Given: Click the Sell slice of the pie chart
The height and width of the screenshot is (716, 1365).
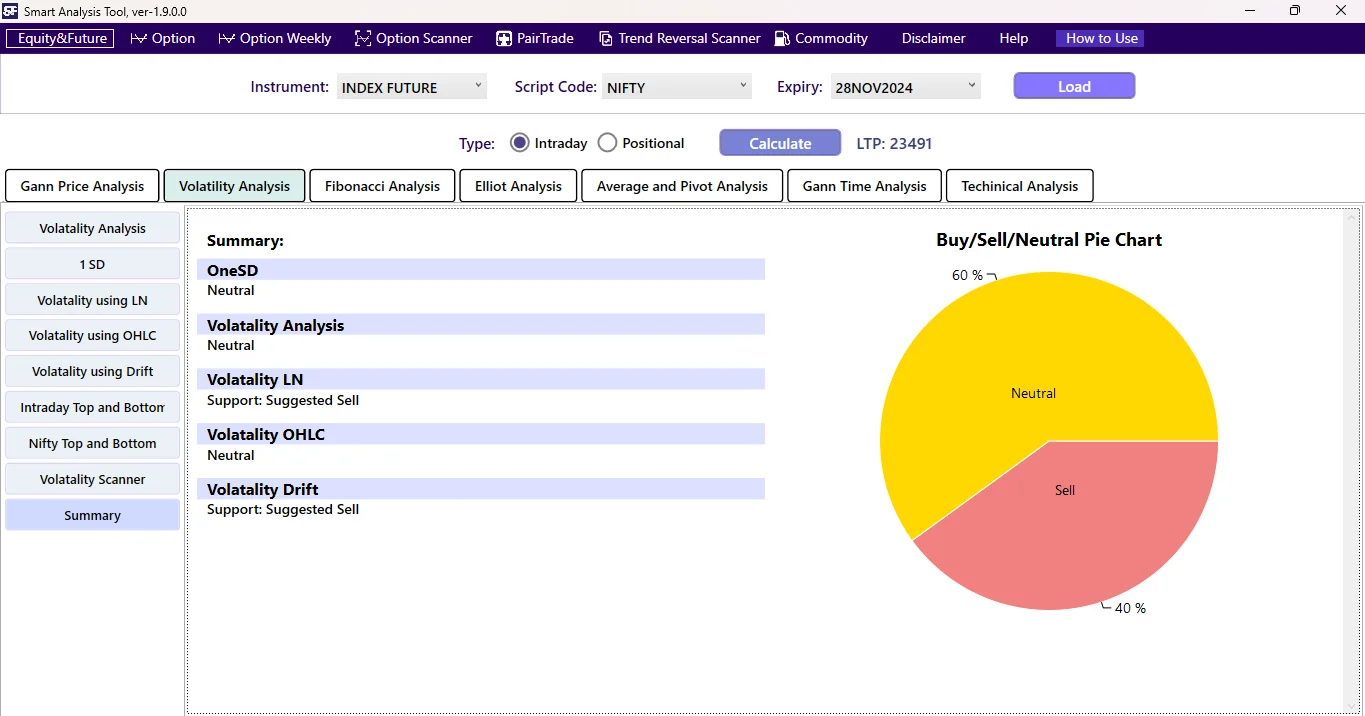Looking at the screenshot, I should [1064, 490].
